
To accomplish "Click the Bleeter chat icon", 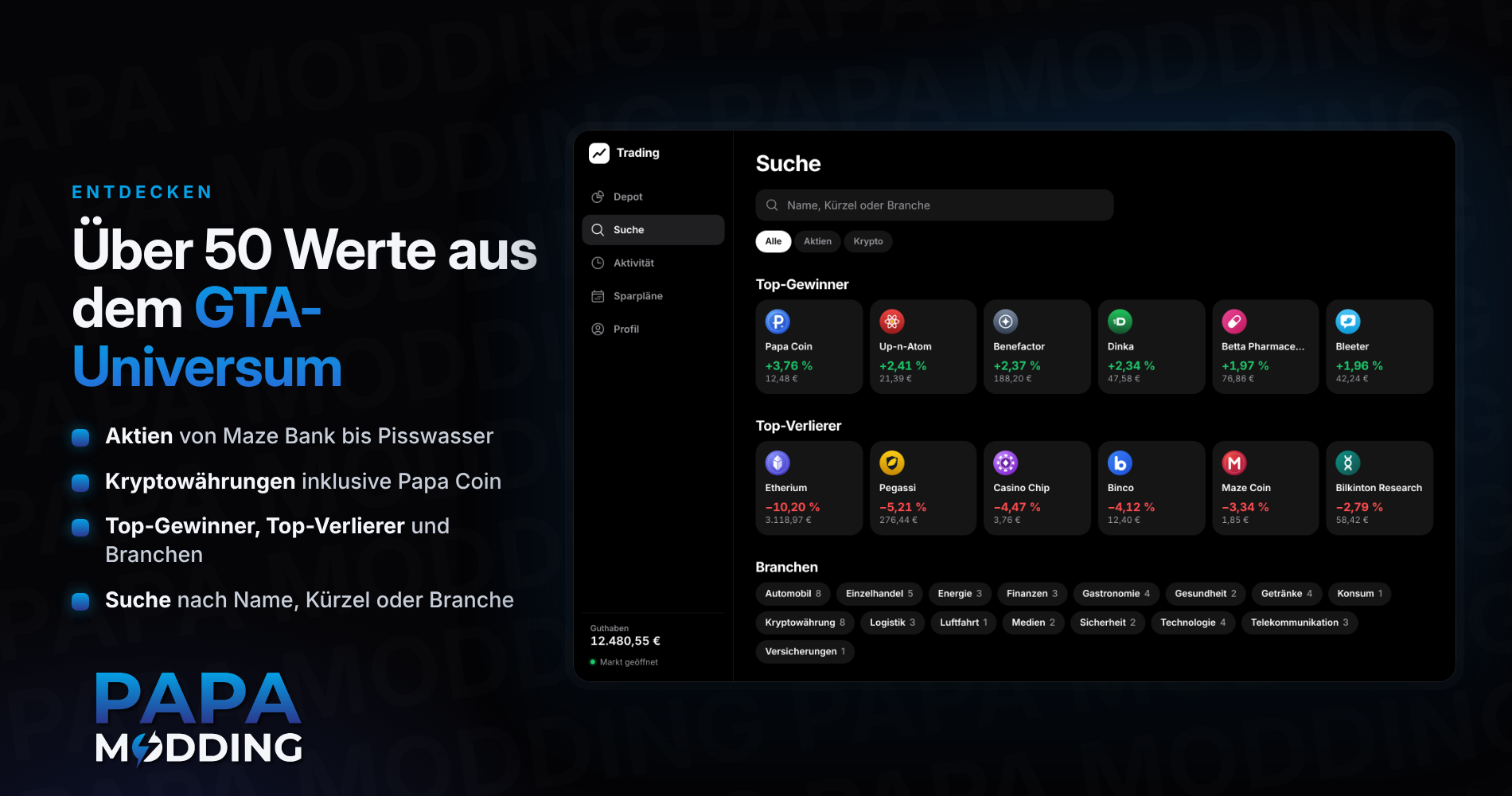I will [x=1348, y=322].
